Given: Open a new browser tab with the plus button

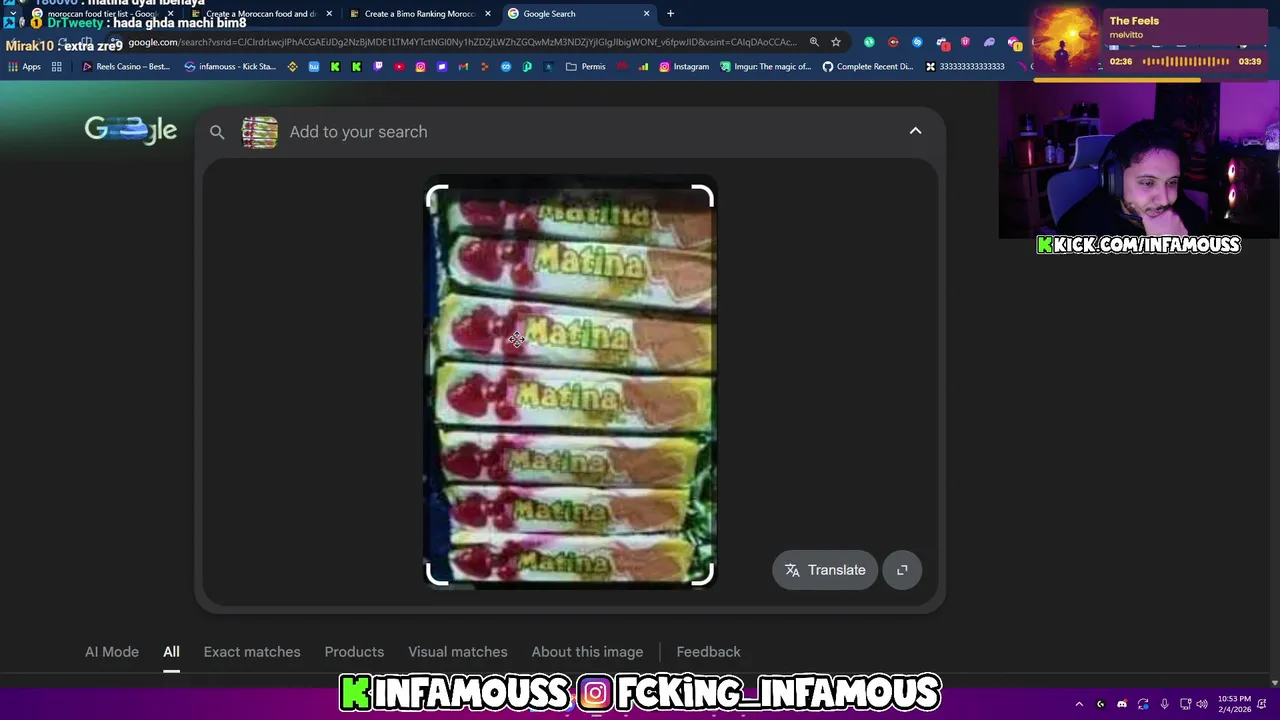Looking at the screenshot, I should coord(670,14).
